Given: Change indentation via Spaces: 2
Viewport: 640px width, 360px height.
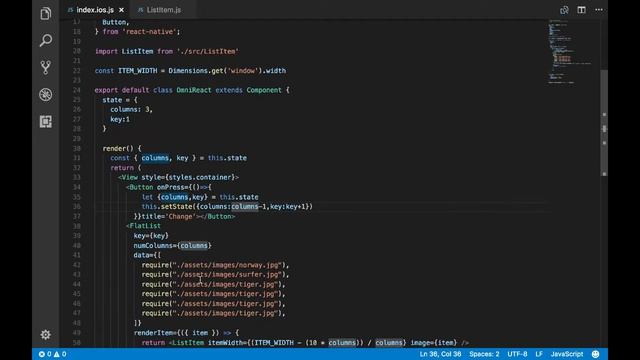Looking at the screenshot, I should coord(484,354).
